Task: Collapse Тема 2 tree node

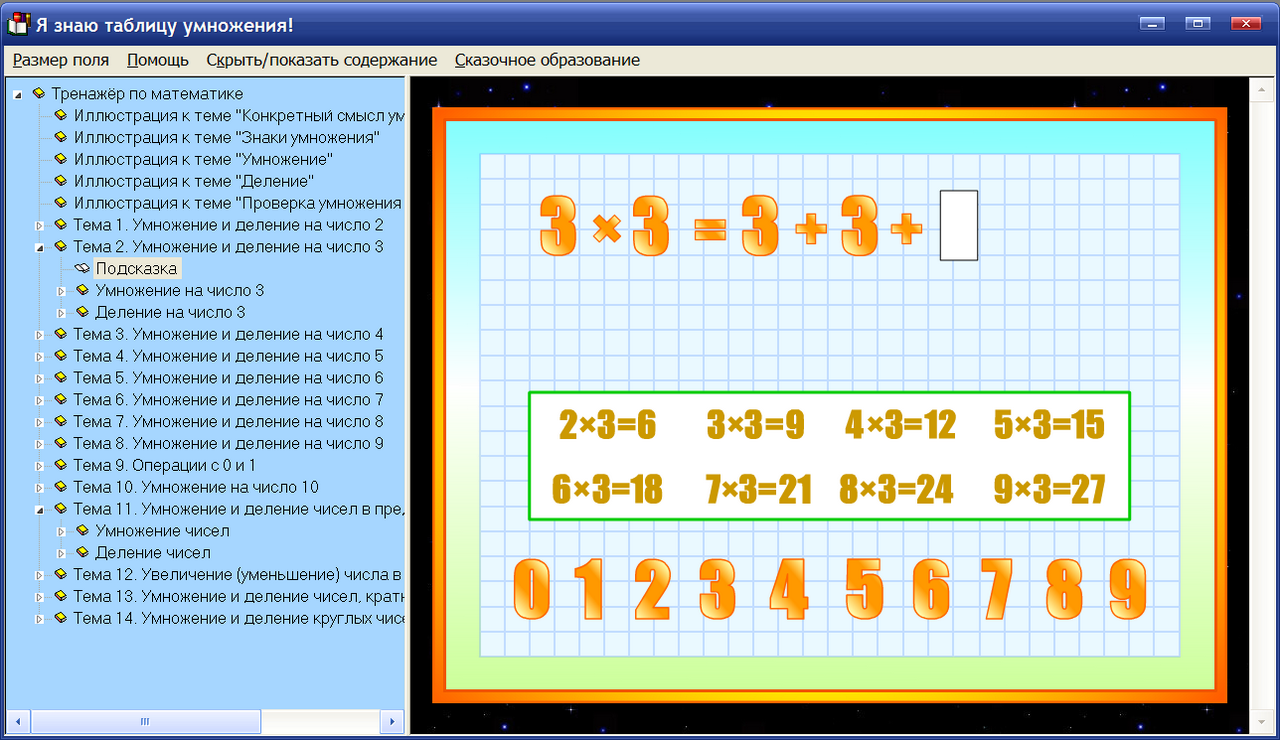Action: pyautogui.click(x=39, y=247)
